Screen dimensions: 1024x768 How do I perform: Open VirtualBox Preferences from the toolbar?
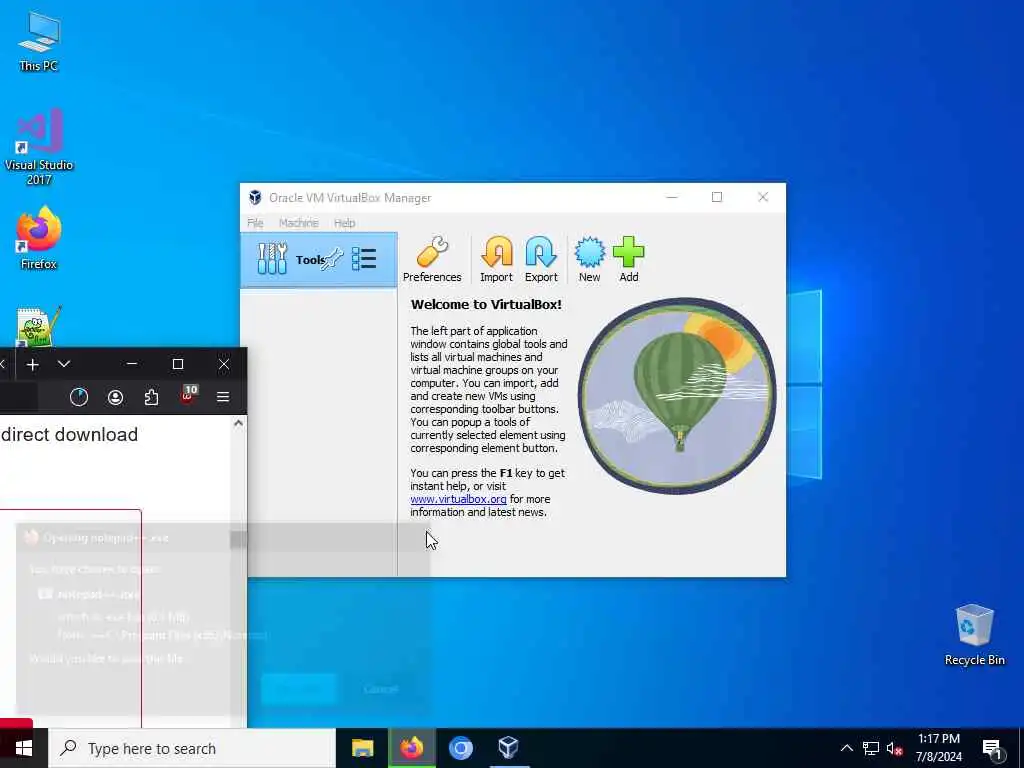tap(432, 260)
